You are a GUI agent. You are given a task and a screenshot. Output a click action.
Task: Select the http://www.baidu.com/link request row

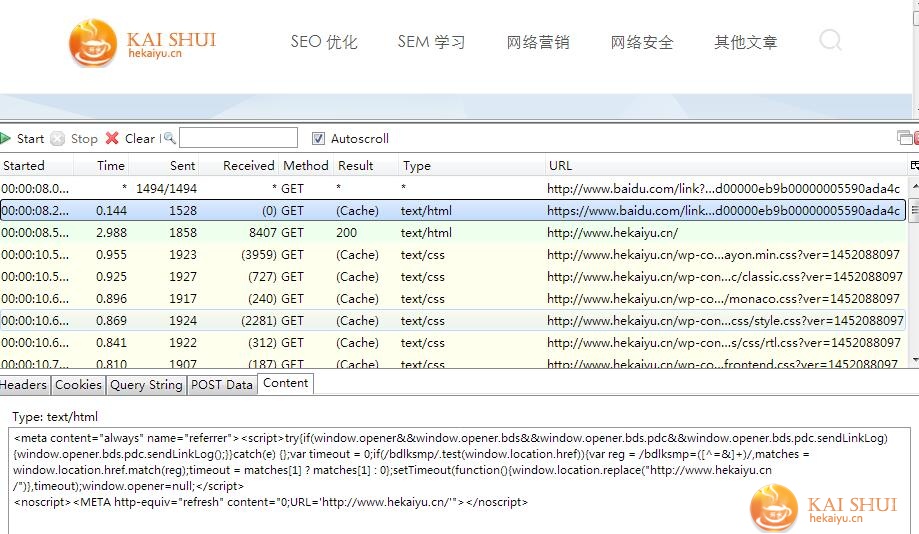(x=453, y=188)
